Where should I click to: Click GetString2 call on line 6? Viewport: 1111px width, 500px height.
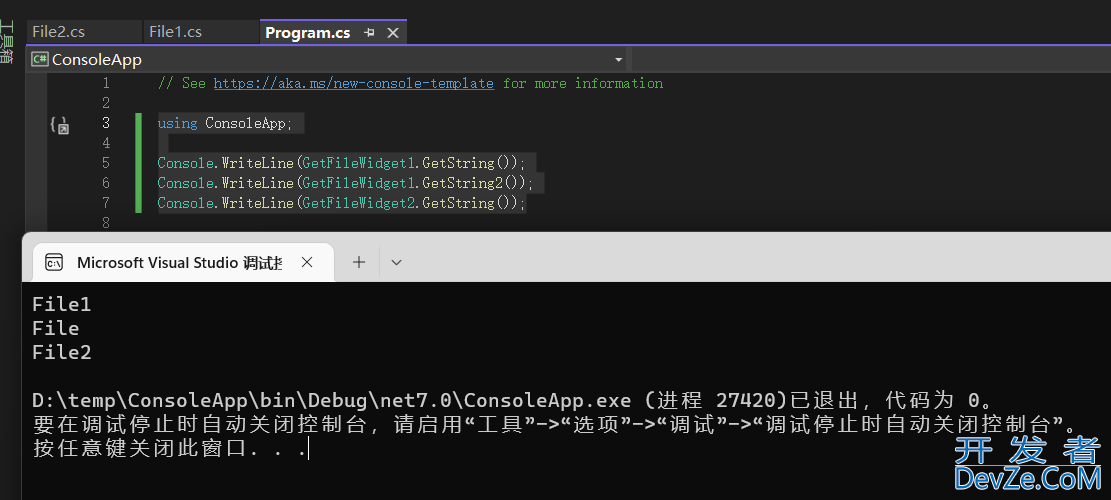[462, 183]
